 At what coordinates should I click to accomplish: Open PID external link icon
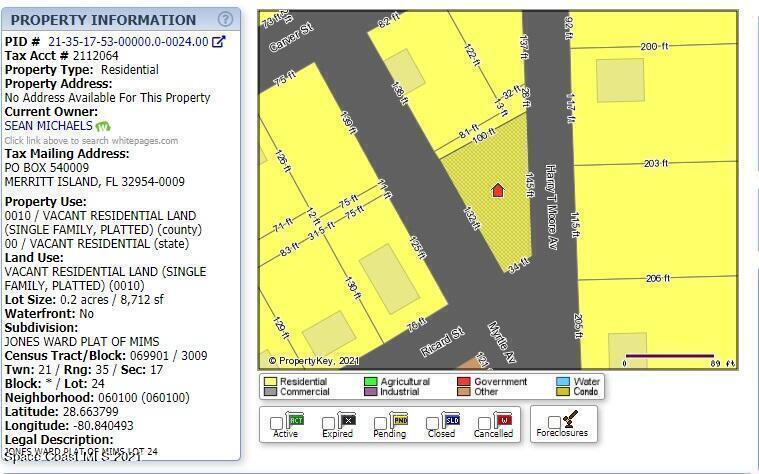[x=219, y=42]
